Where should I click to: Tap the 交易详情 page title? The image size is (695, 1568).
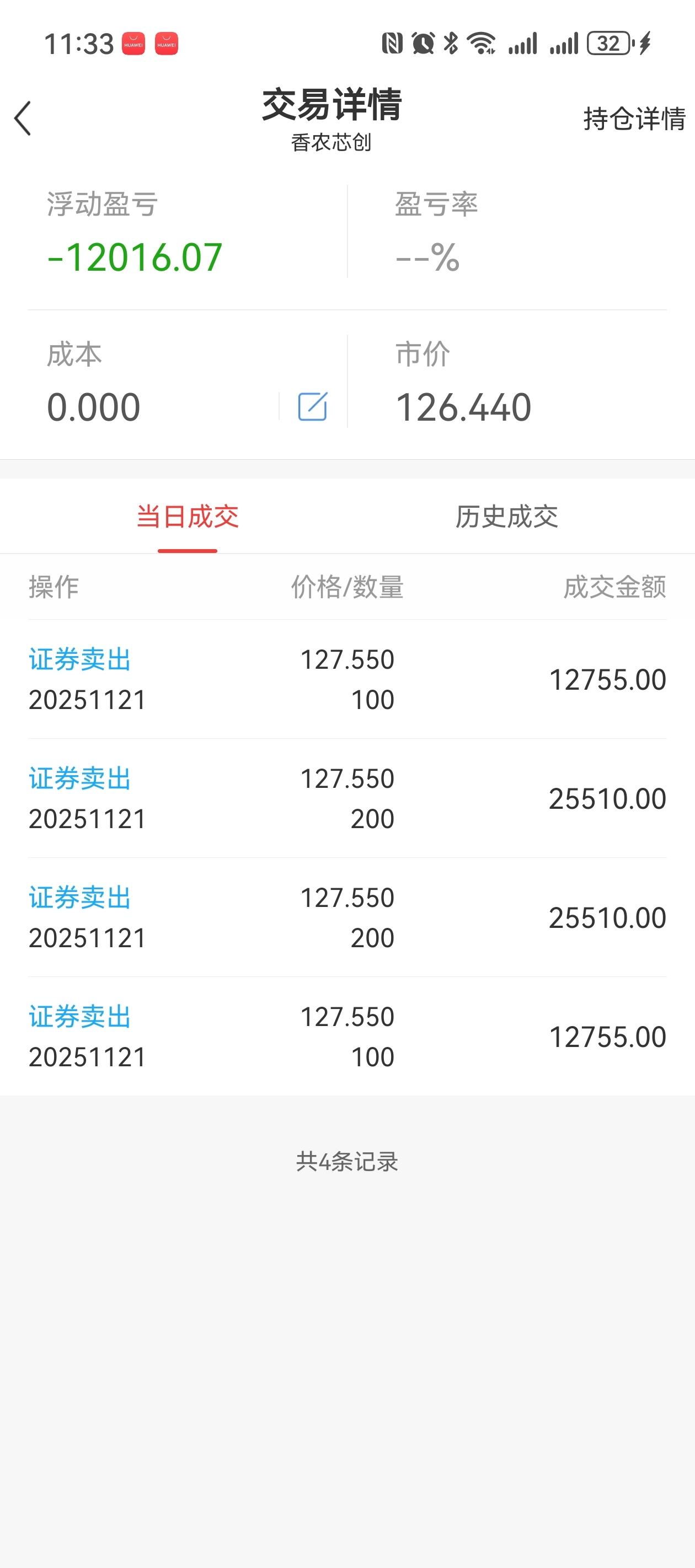click(332, 105)
